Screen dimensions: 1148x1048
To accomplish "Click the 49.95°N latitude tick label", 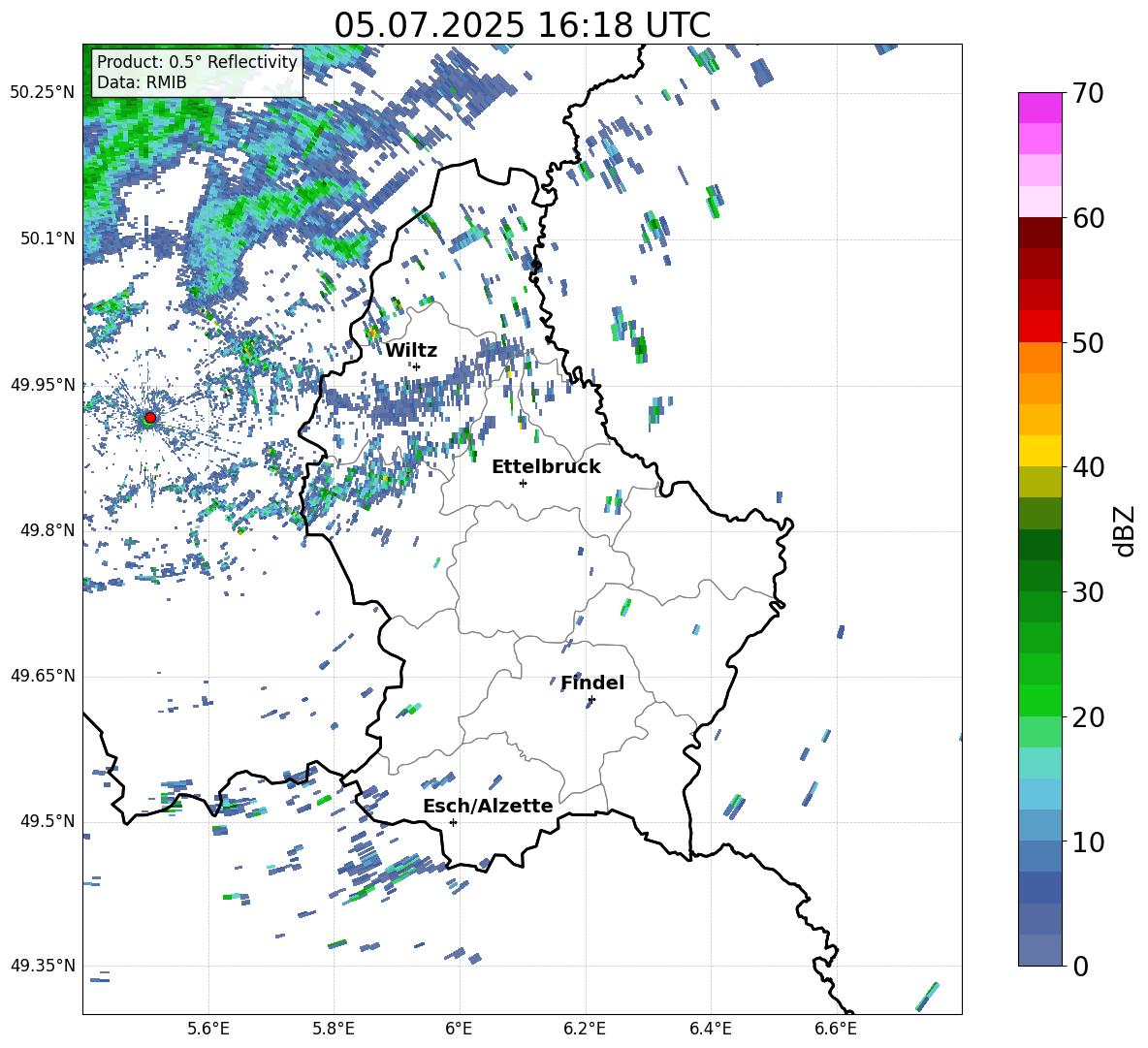I will coord(43,385).
